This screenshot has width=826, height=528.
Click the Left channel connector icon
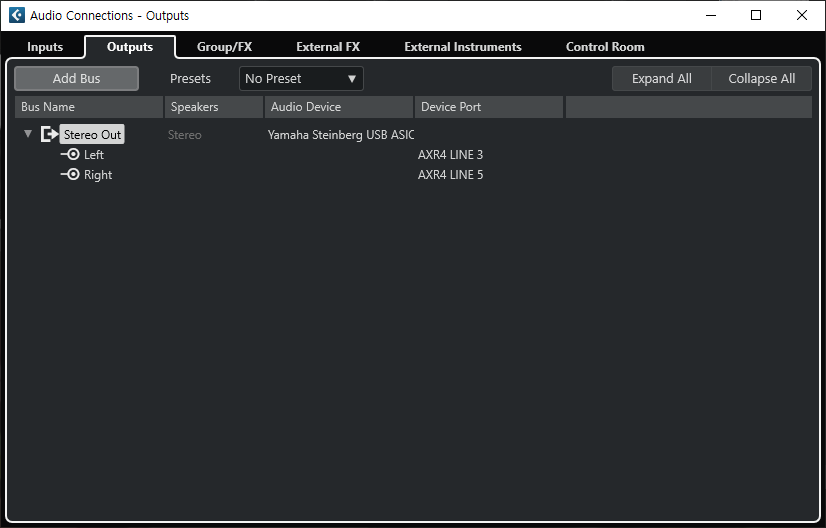[70, 154]
